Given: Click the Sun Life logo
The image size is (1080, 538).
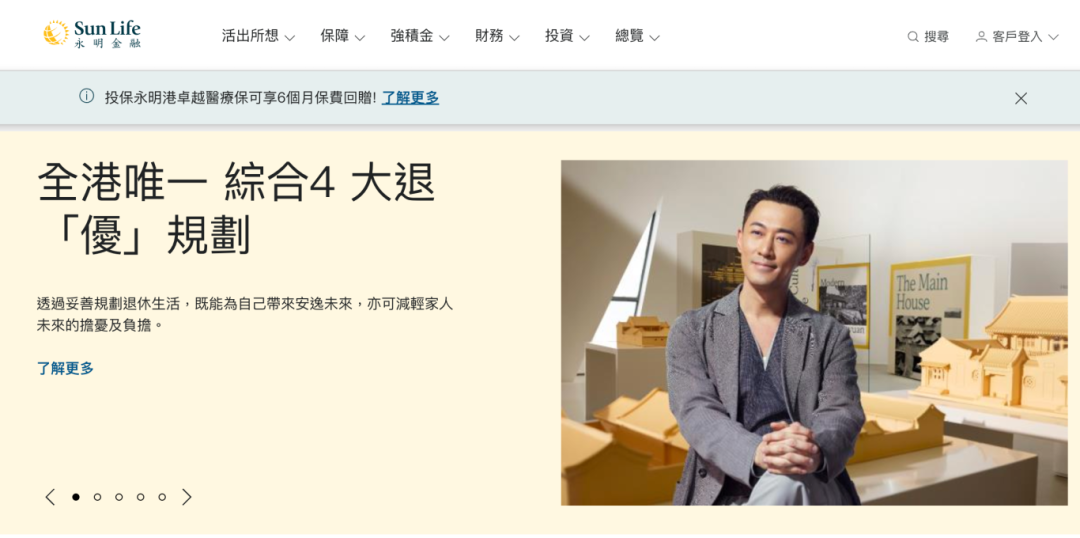Looking at the screenshot, I should pos(92,34).
